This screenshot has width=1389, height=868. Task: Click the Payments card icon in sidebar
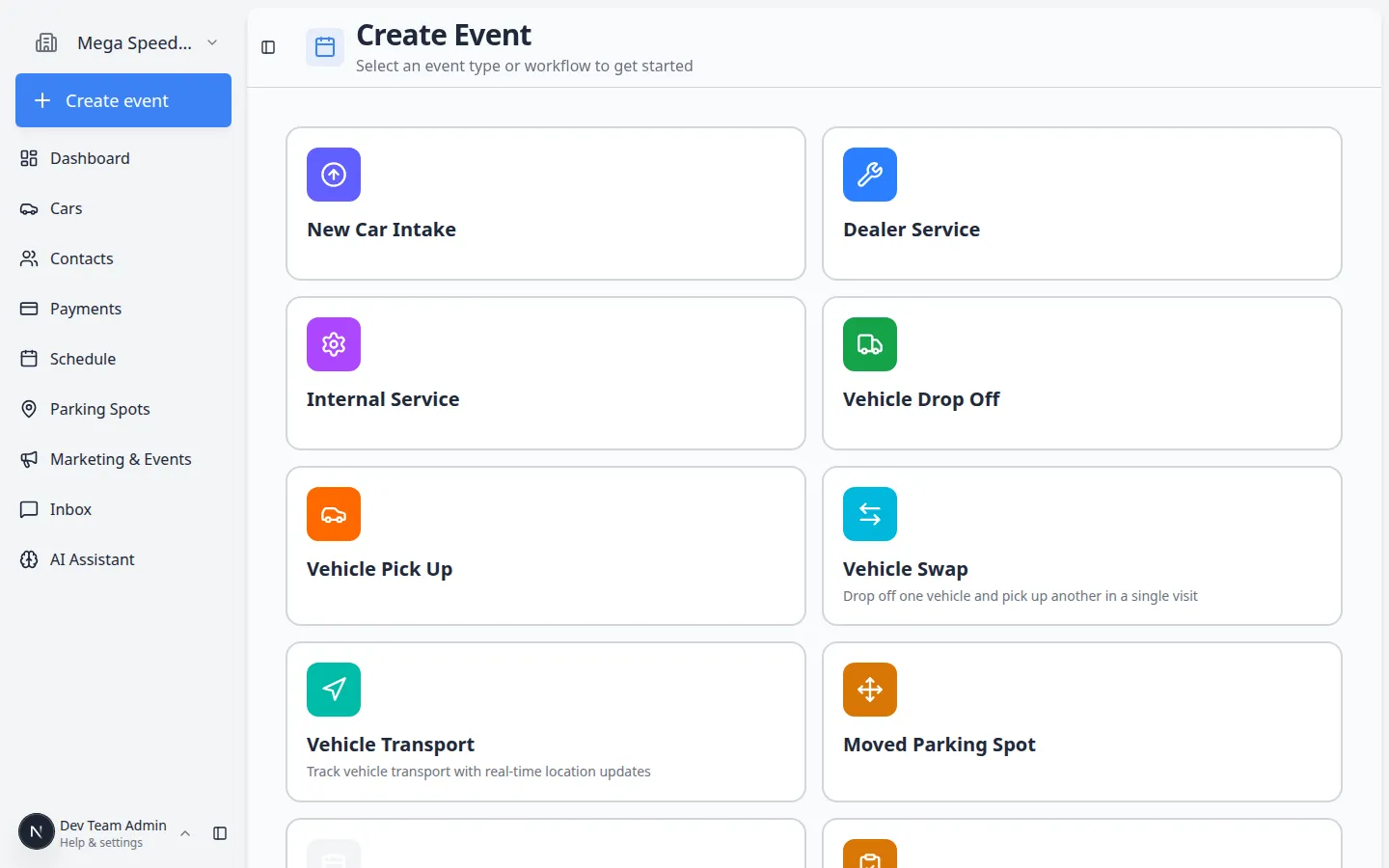(x=29, y=309)
